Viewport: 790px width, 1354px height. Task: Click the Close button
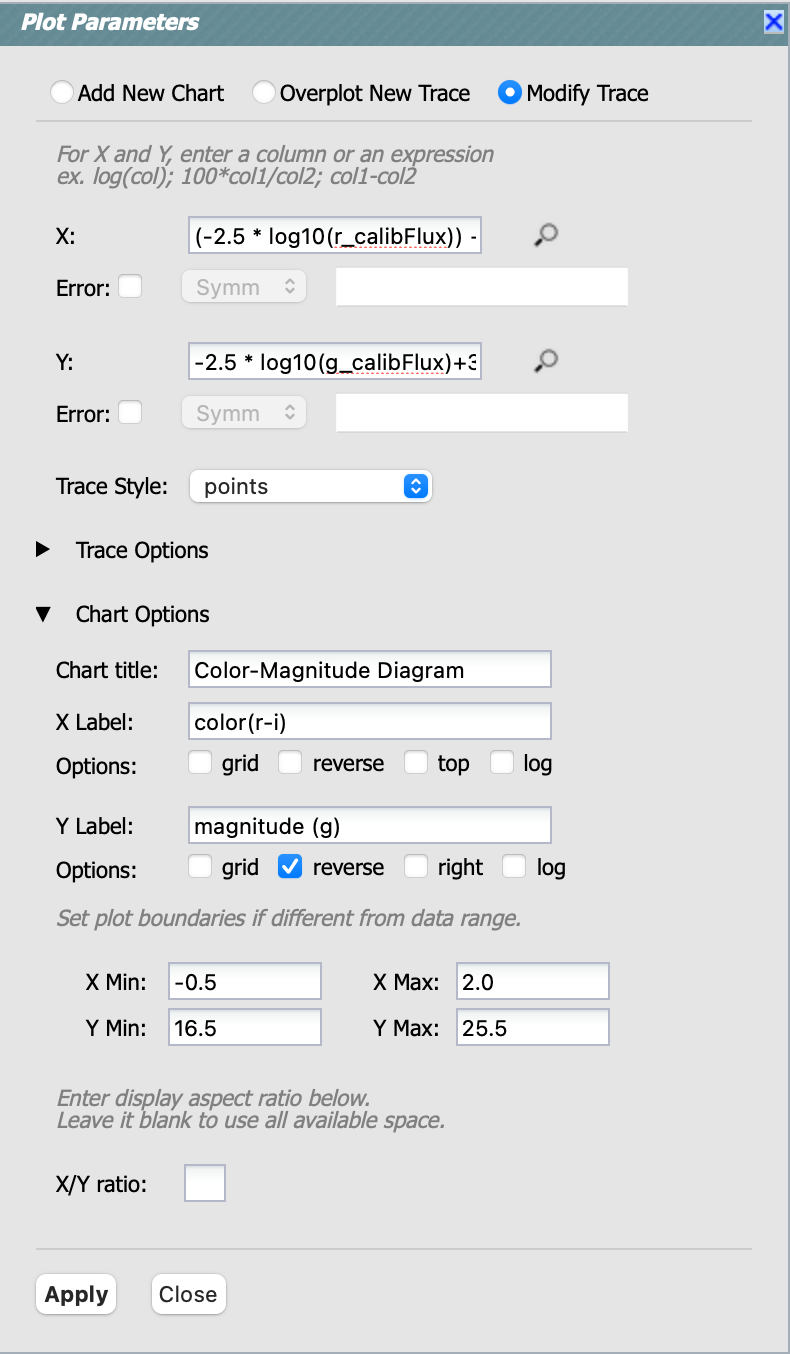point(188,1294)
